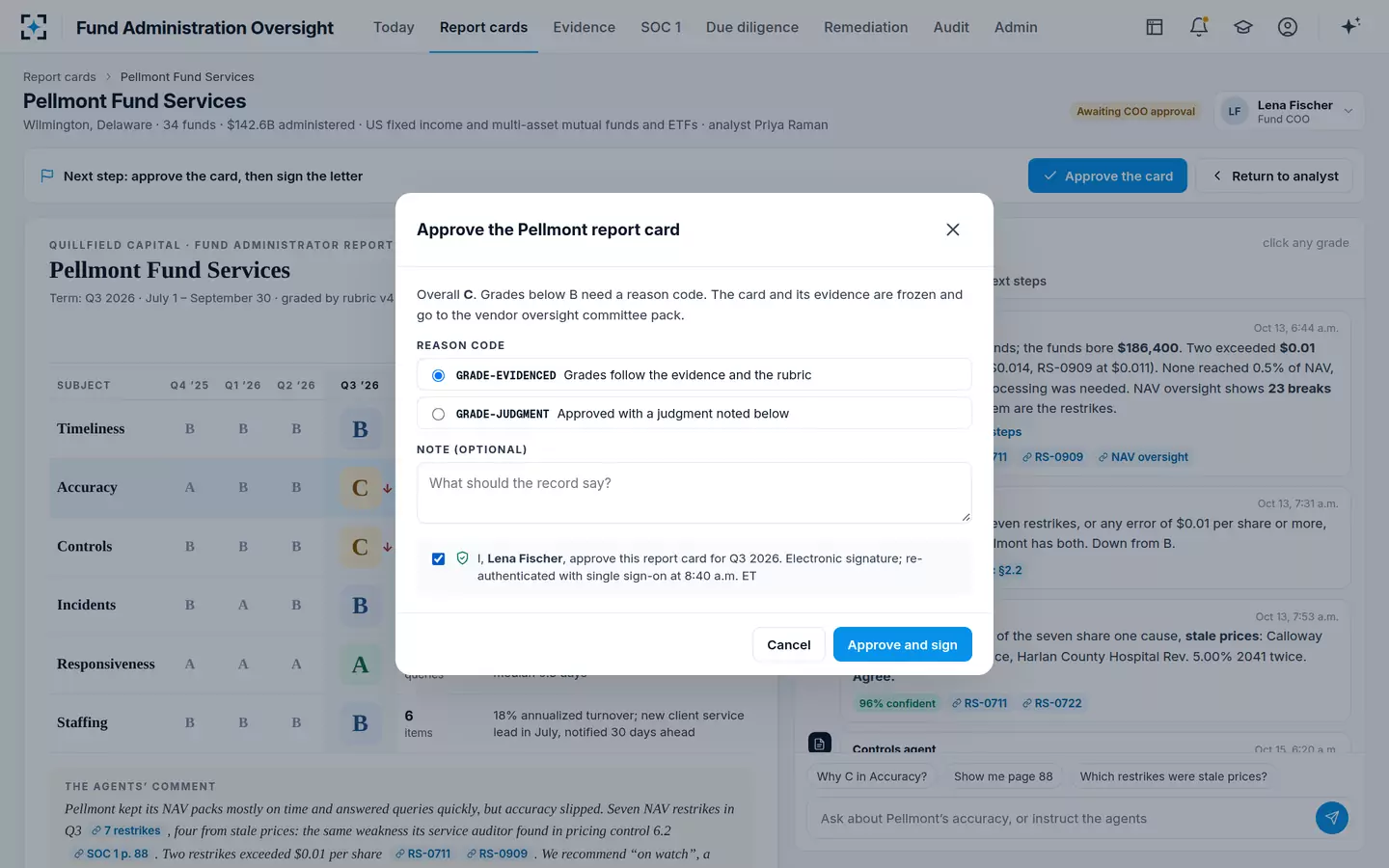Viewport: 1389px width, 868px height.
Task: Click the Accuracy Q3 '26 grade C
Action: point(360,488)
